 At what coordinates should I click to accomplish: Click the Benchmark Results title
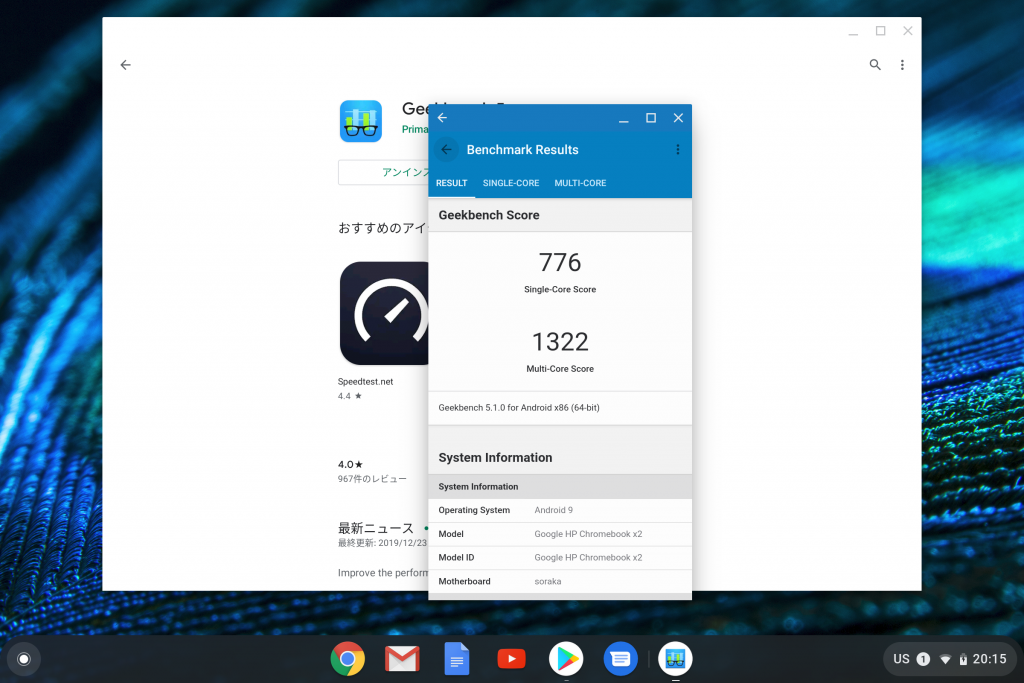[x=522, y=150]
